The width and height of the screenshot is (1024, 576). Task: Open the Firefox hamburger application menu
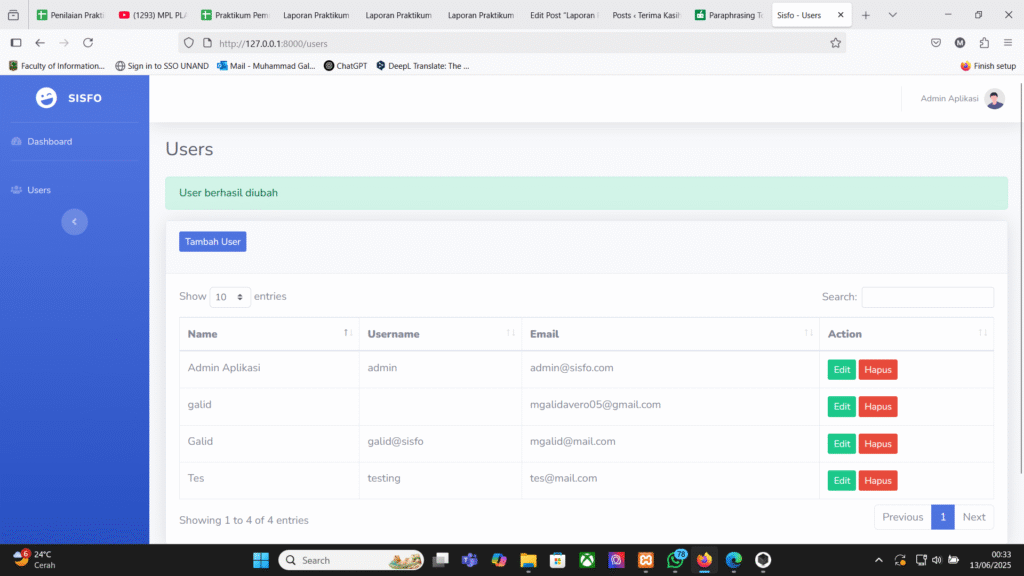[x=1008, y=43]
